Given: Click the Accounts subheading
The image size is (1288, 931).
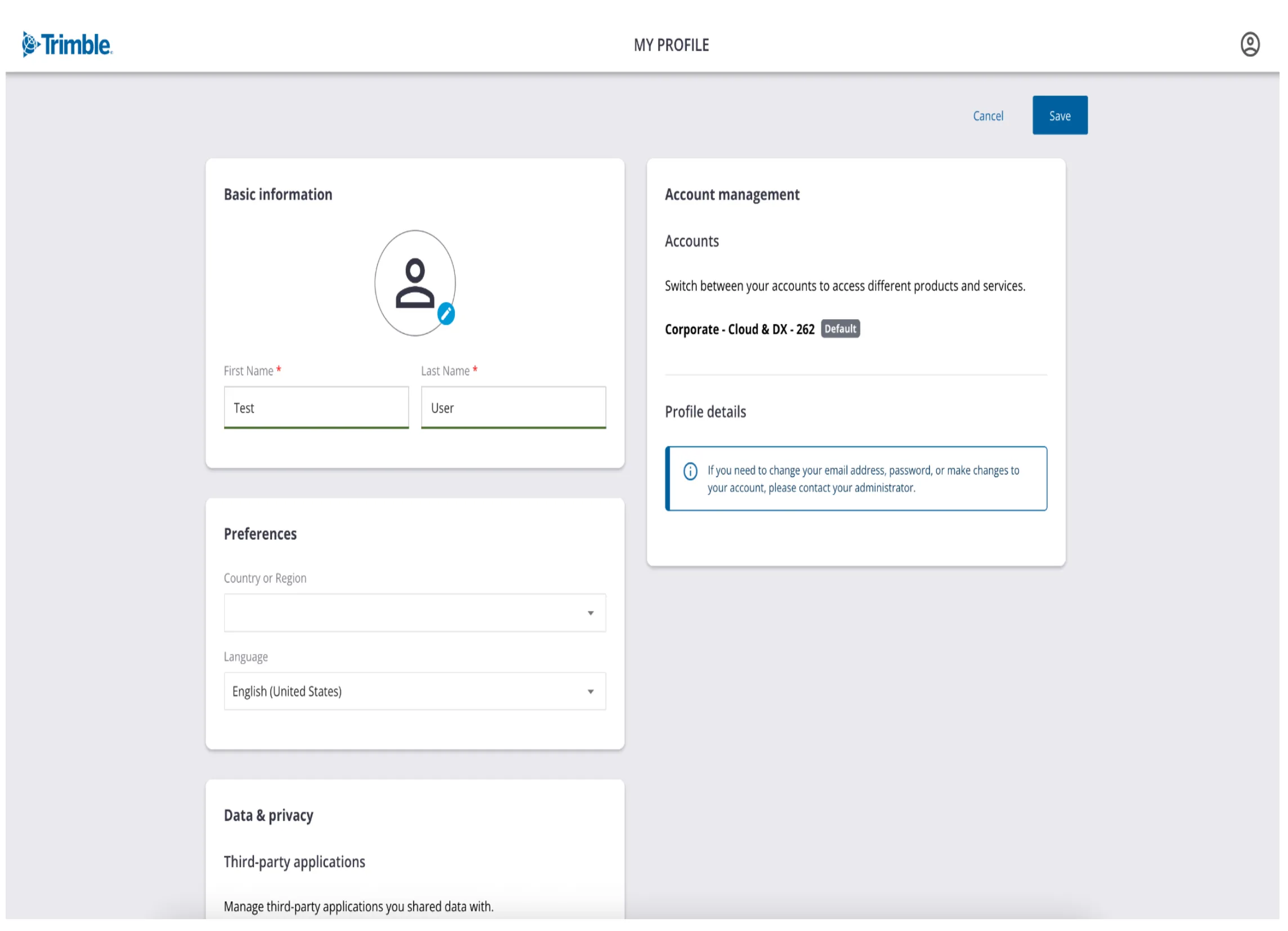Looking at the screenshot, I should click(692, 241).
